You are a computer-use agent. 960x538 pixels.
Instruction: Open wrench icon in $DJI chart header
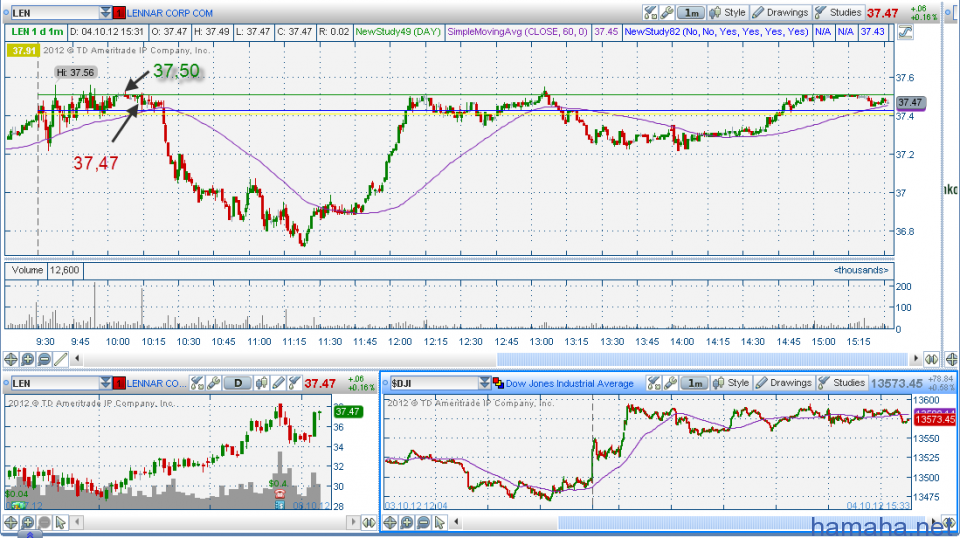click(x=670, y=383)
